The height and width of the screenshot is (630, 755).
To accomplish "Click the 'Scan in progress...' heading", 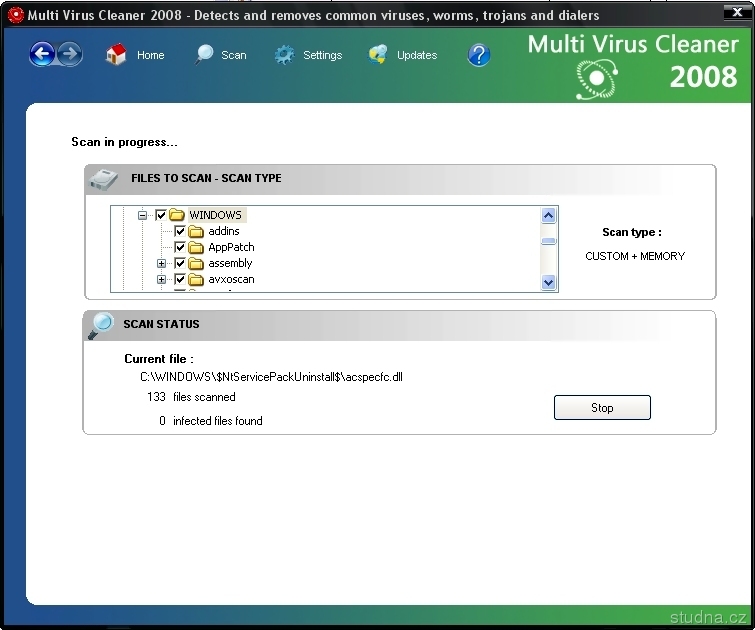I will point(124,142).
